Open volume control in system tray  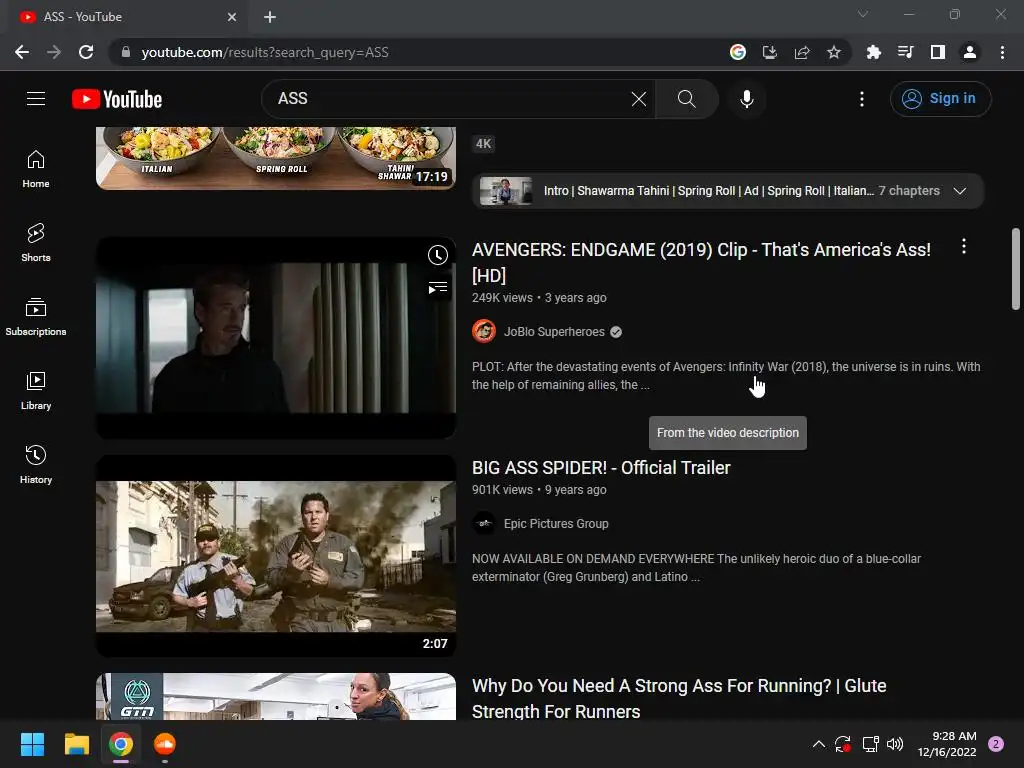pos(895,744)
